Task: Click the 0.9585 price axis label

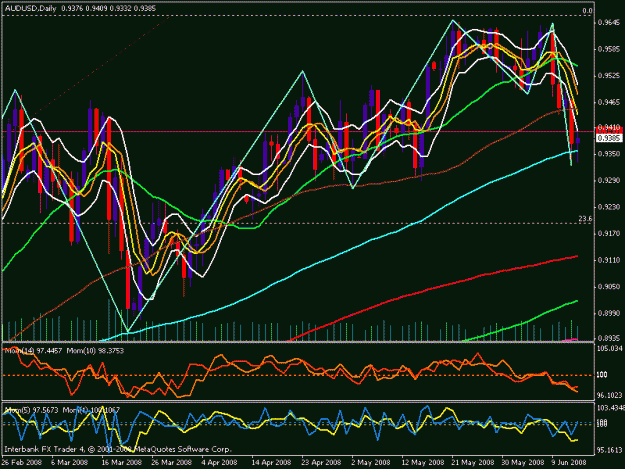Action: 609,49
